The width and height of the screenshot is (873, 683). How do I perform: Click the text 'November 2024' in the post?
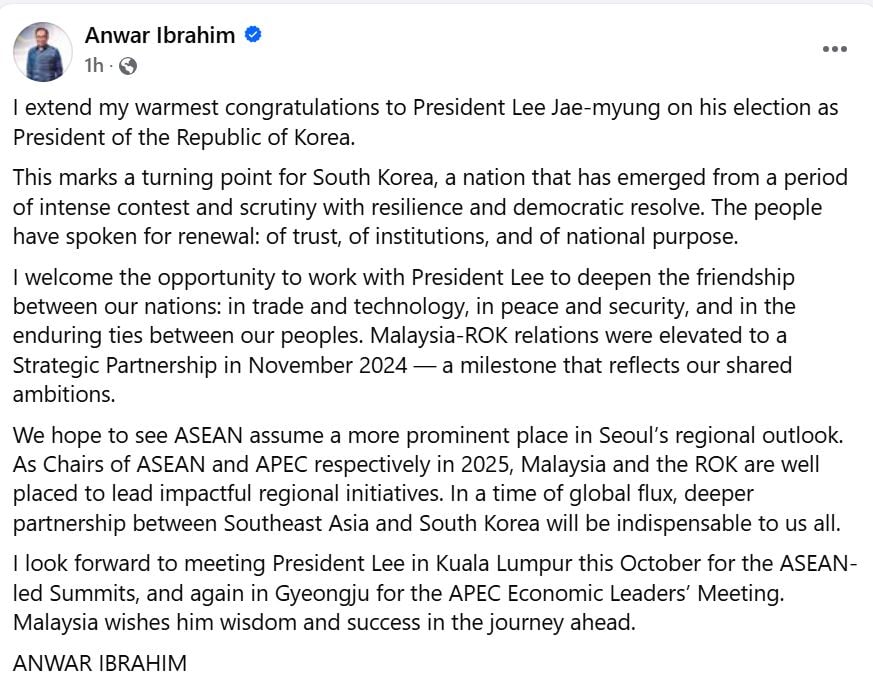(328, 365)
